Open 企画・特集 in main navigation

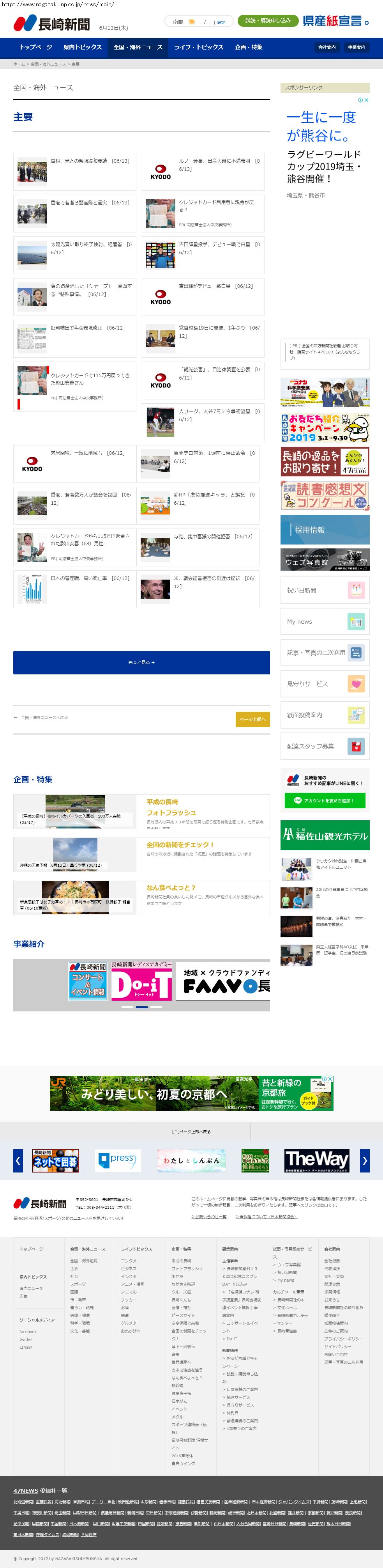pos(249,47)
